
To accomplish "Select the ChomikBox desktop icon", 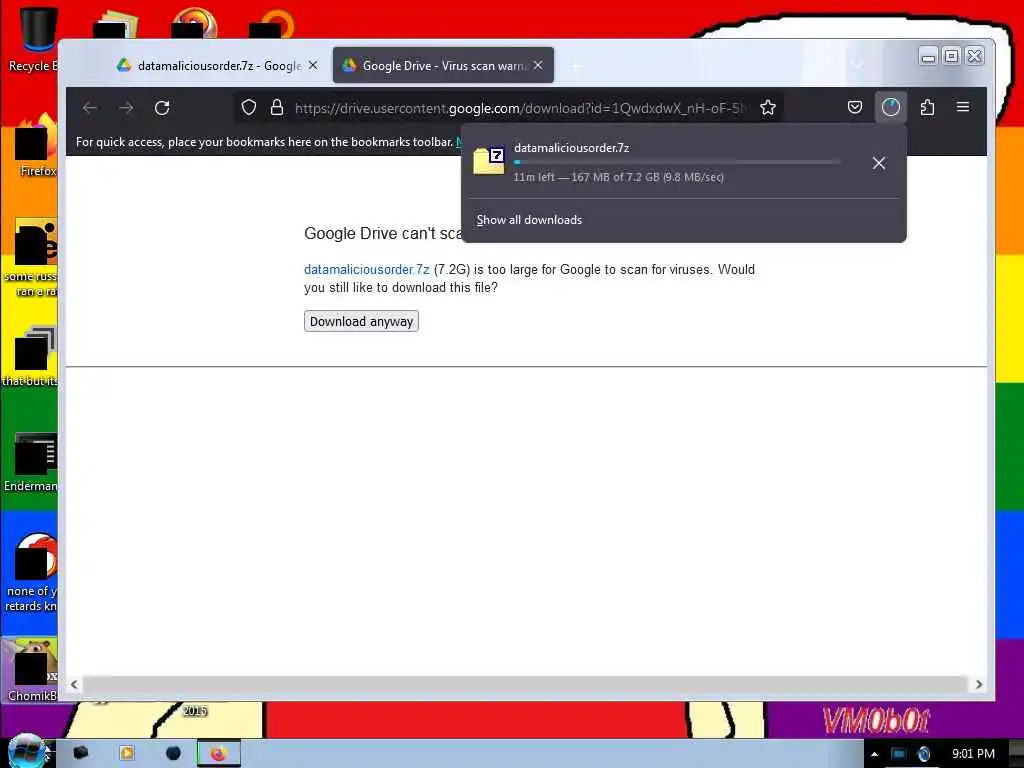I will click(x=31, y=671).
